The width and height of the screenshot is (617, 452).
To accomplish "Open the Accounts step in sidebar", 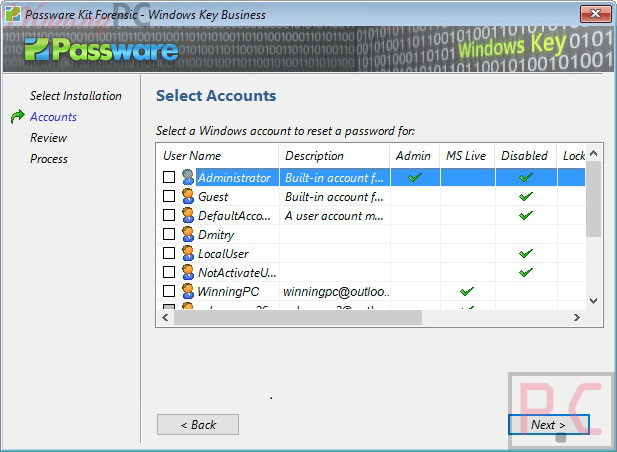I will click(x=53, y=117).
